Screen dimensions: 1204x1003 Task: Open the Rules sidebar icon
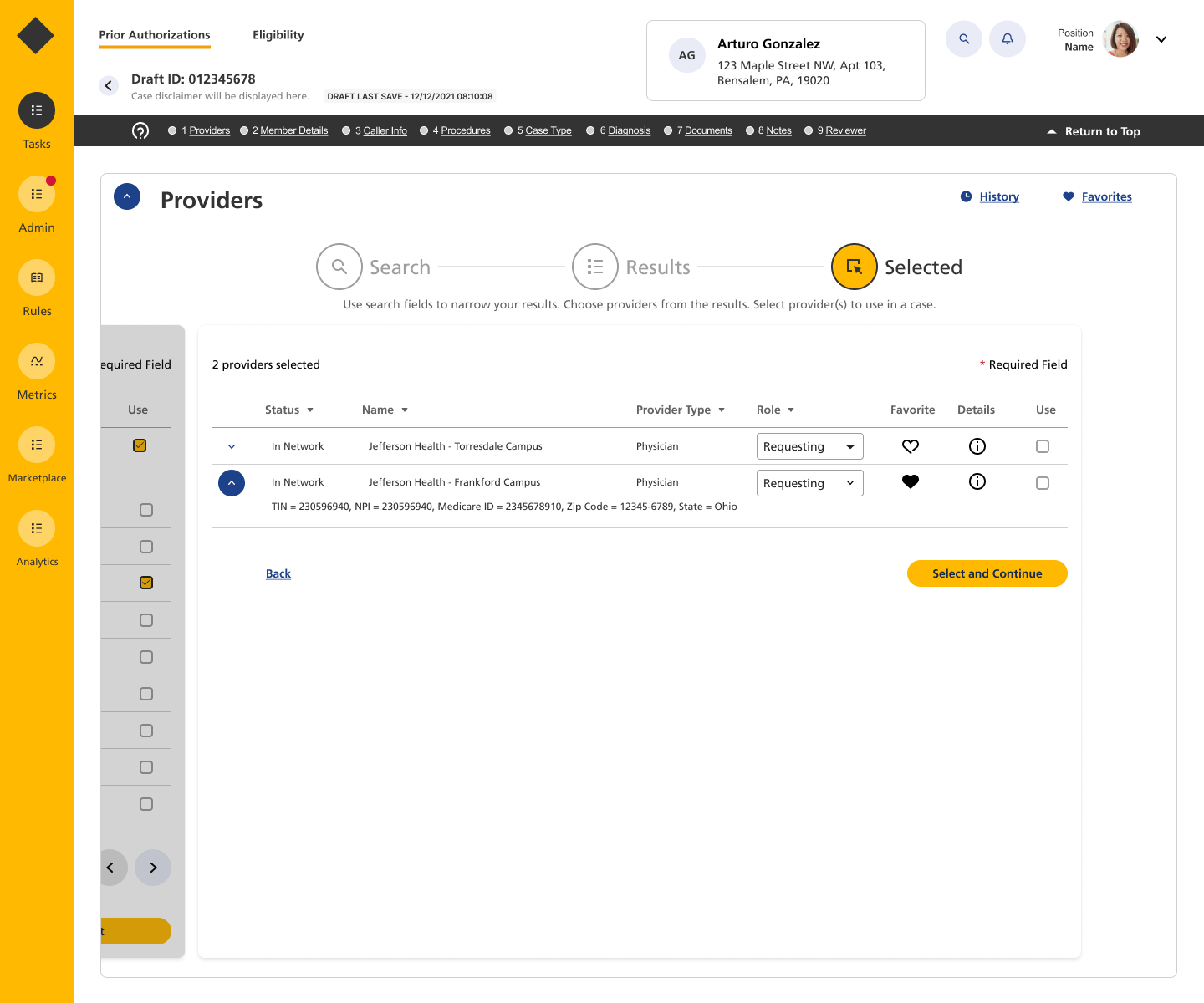click(37, 277)
